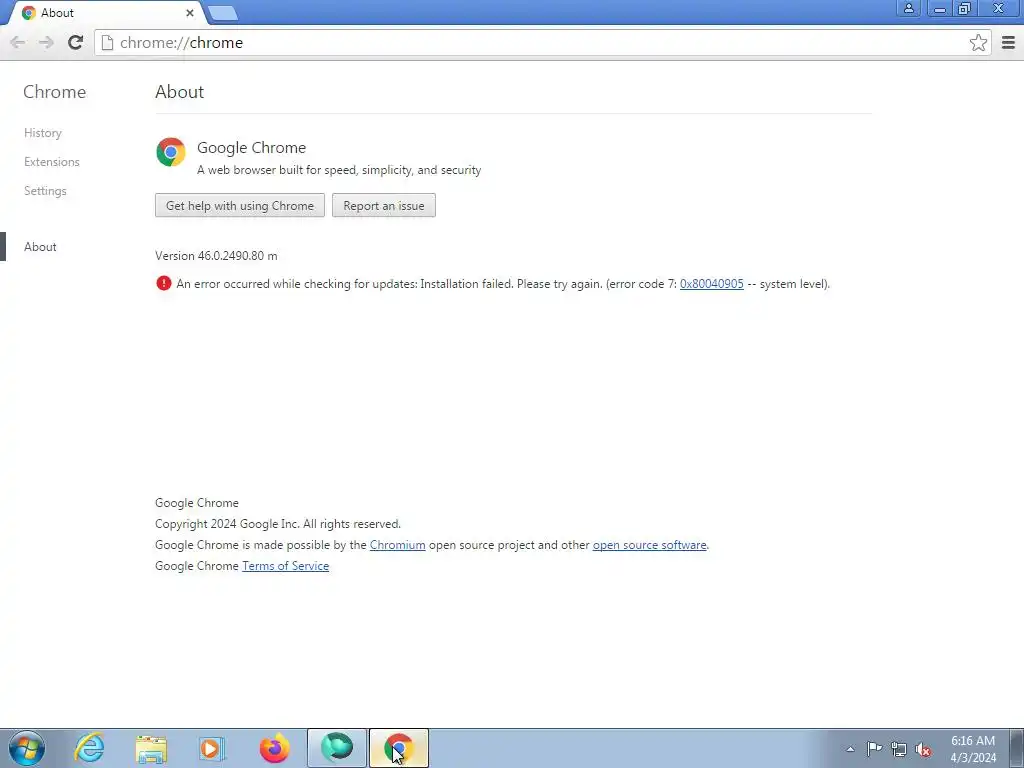Click the Show desktop strip at taskbar end
The image size is (1024, 768).
pyautogui.click(x=1016, y=748)
